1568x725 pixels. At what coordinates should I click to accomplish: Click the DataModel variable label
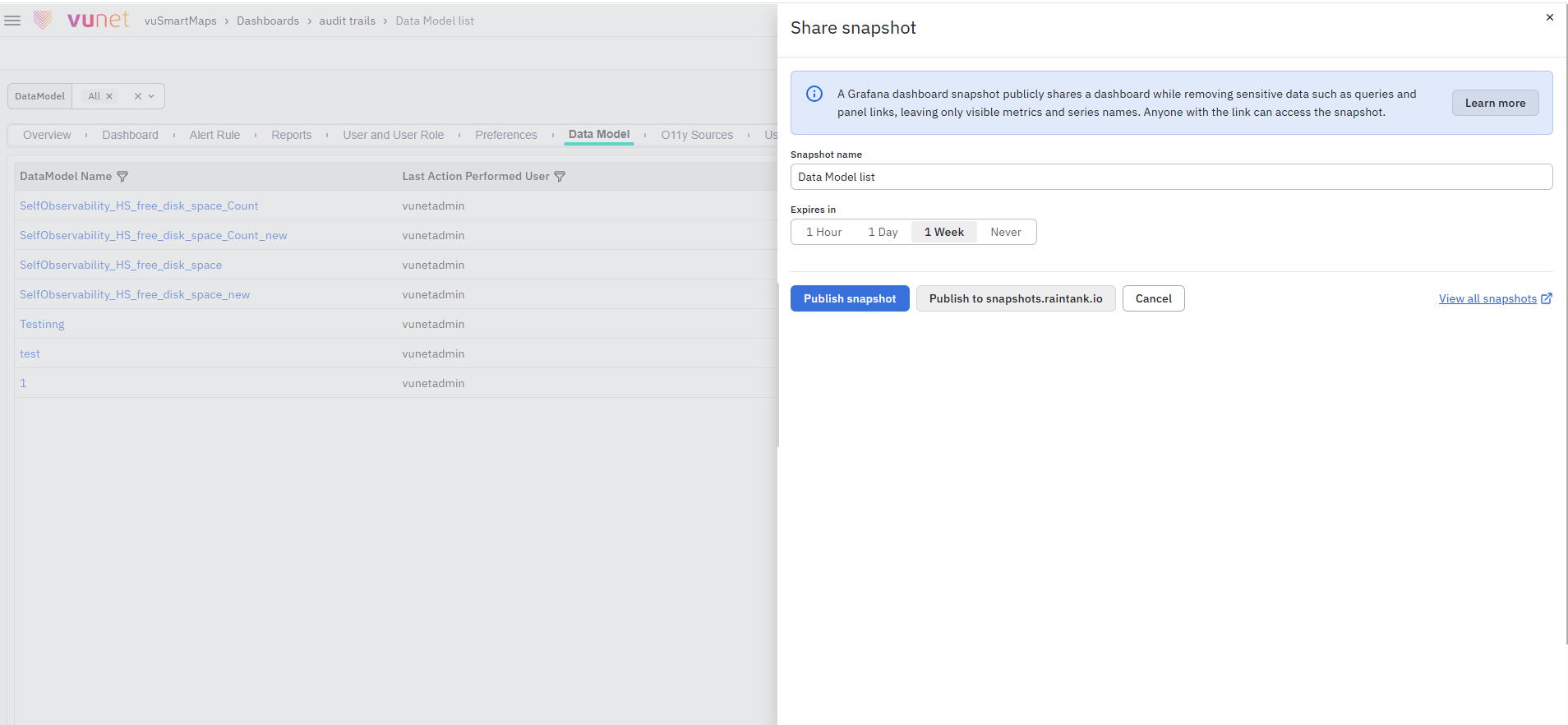pyautogui.click(x=39, y=96)
